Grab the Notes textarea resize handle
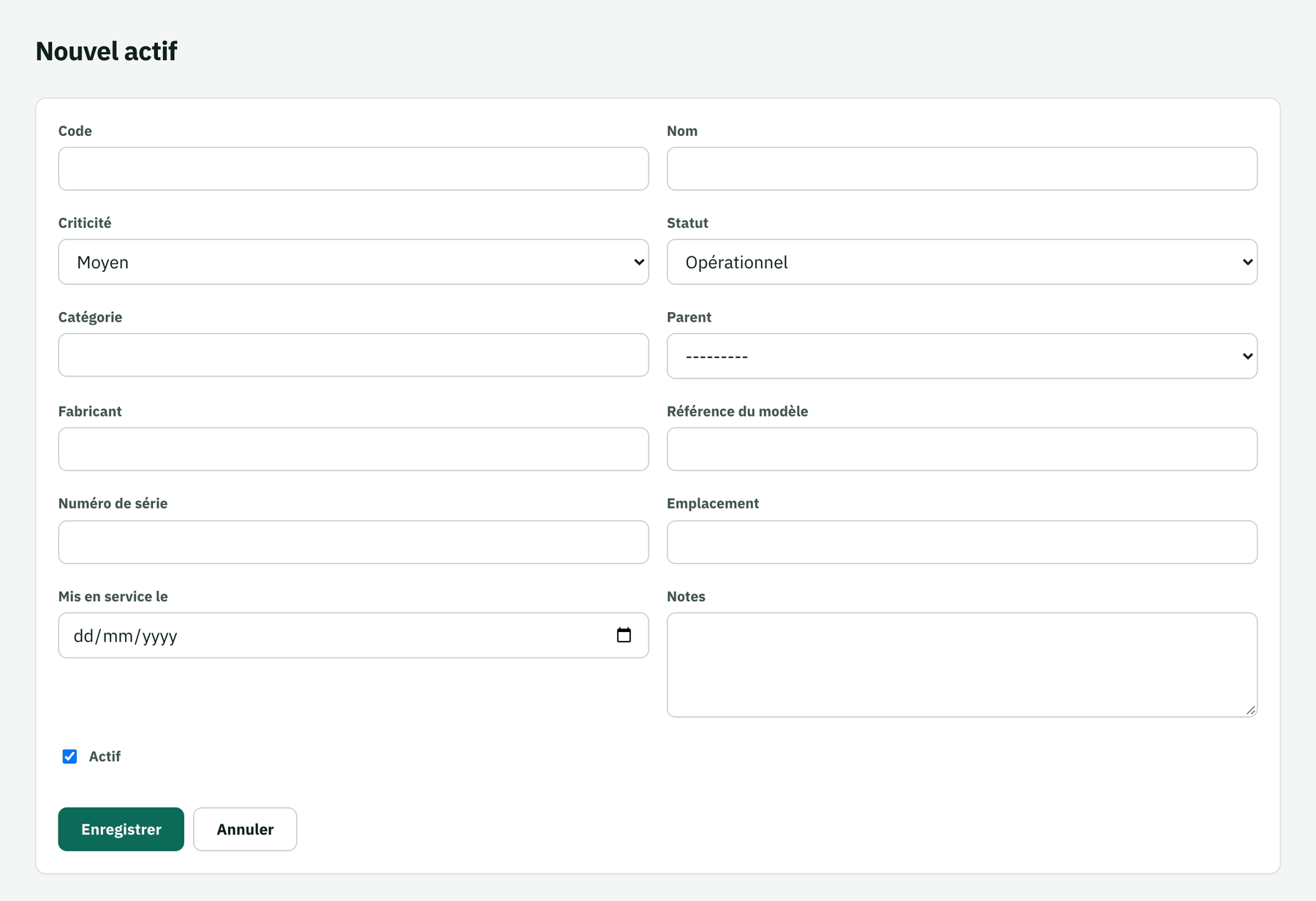This screenshot has height=901, width=1316. pyautogui.click(x=1250, y=710)
